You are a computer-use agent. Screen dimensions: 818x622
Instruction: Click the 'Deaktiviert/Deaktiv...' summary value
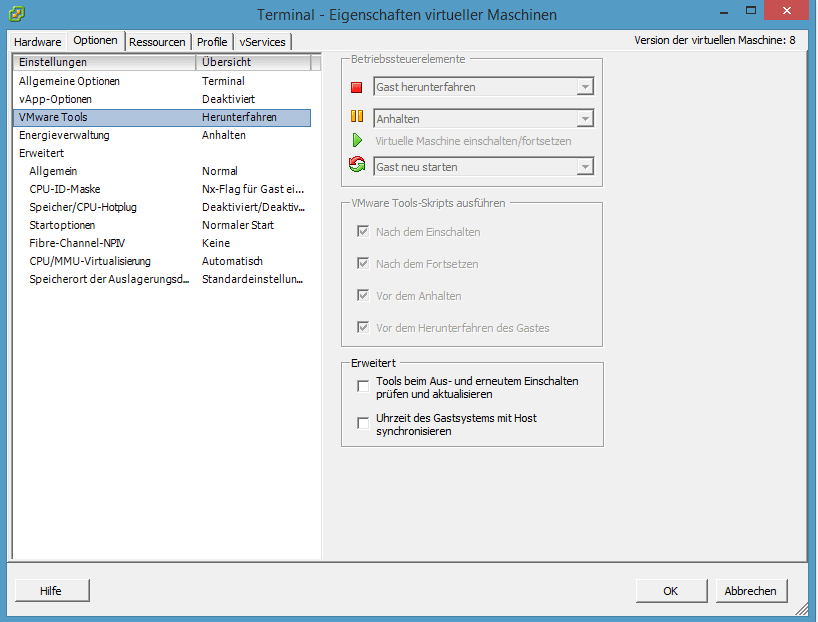254,207
